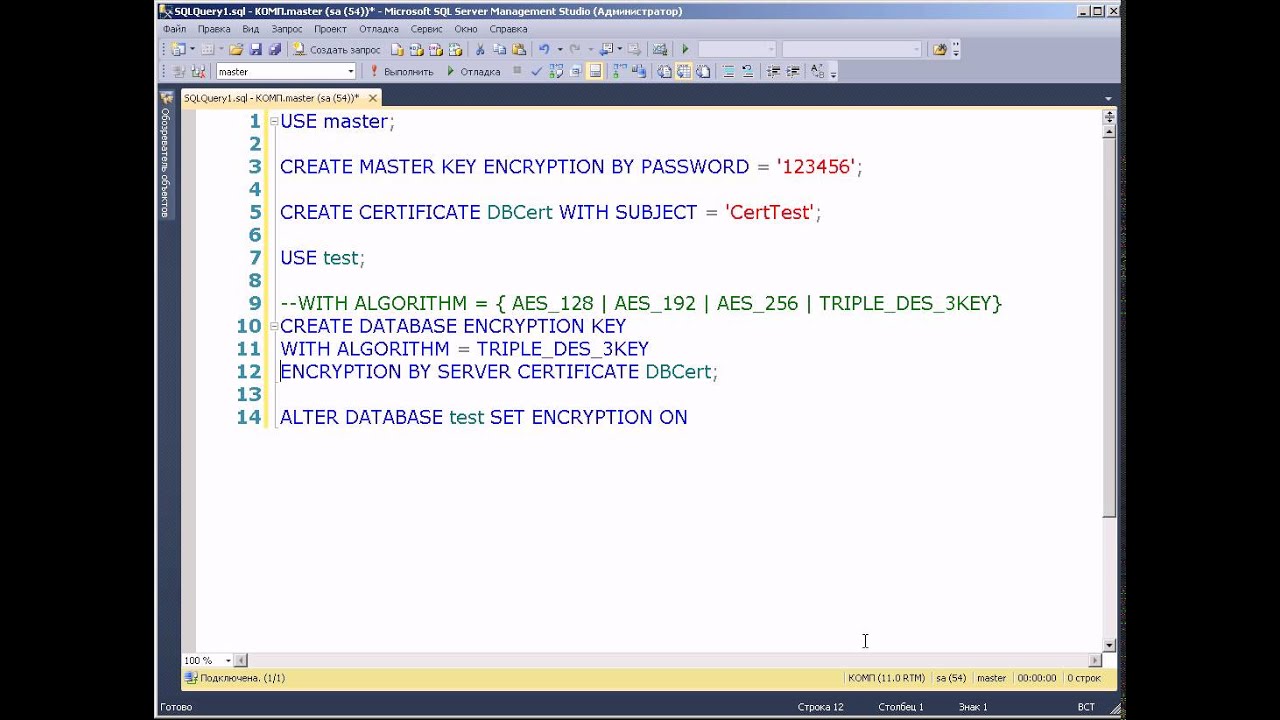Viewport: 1280px width, 720px height.
Task: Switch to Results to File
Action: [x=703, y=71]
